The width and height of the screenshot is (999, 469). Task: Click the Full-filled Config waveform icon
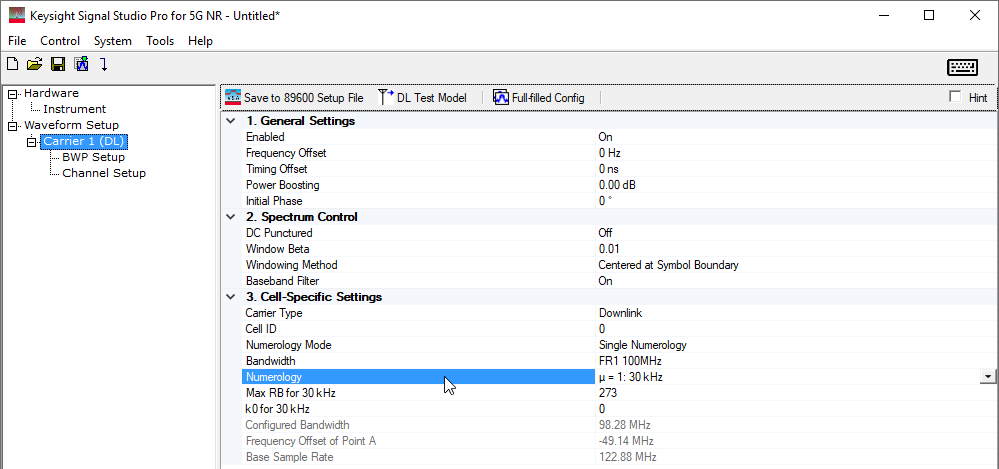pyautogui.click(x=501, y=97)
